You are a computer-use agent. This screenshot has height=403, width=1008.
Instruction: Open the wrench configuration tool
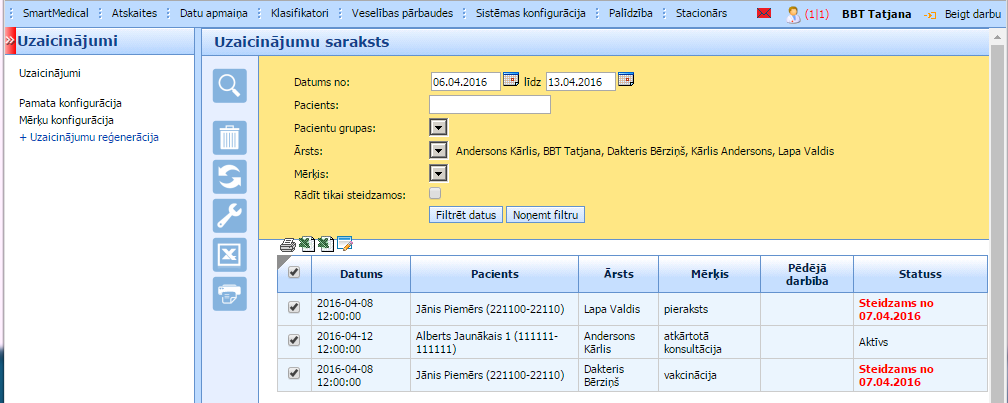tap(229, 215)
